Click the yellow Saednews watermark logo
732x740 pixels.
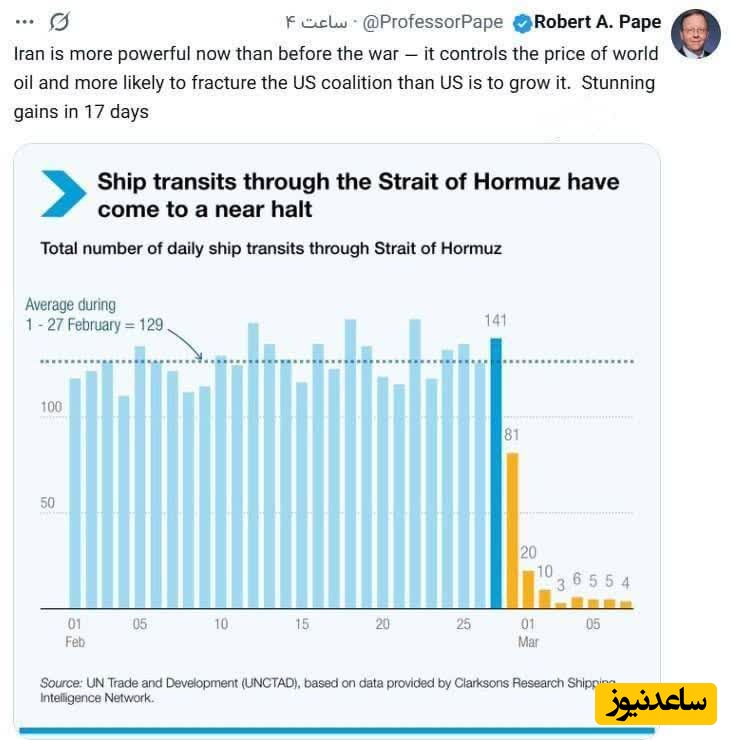pos(656,704)
